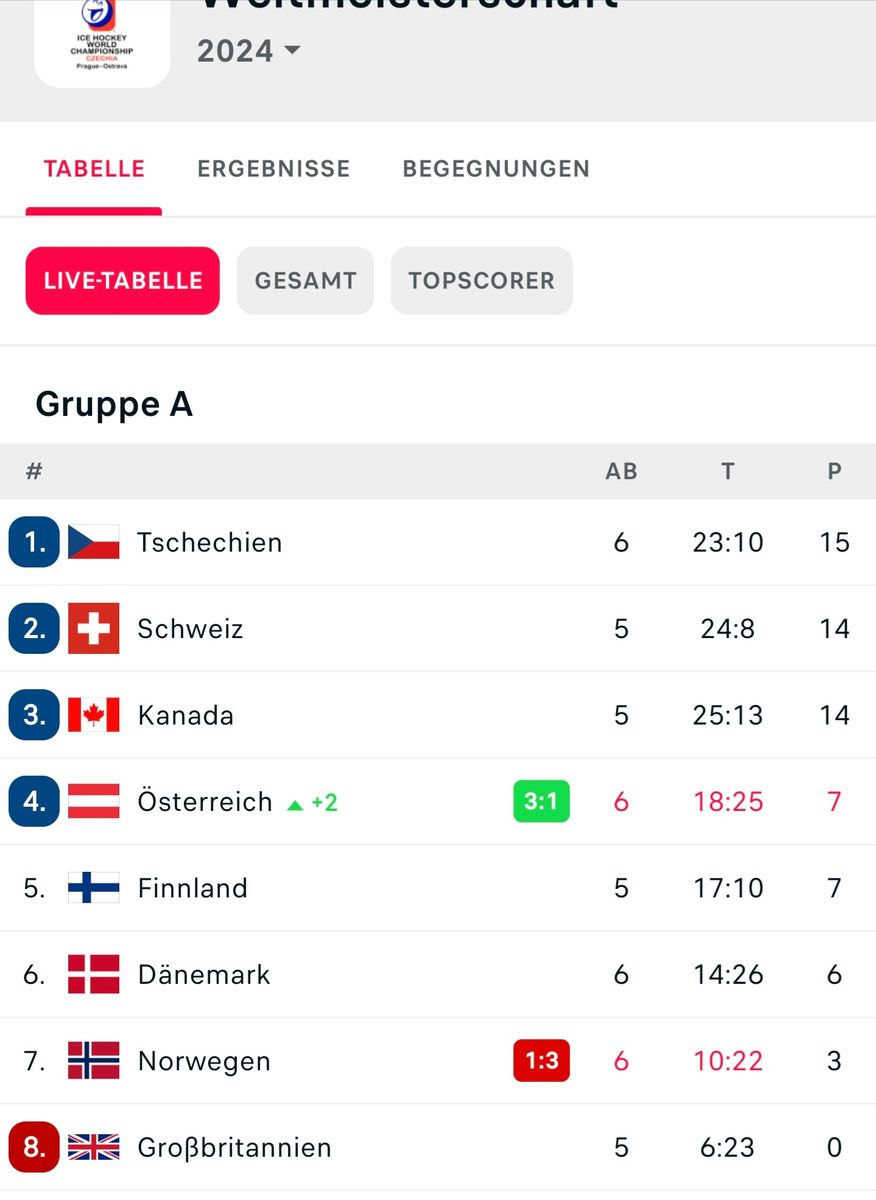The image size is (876, 1200).
Task: Click the Czech flag icon
Action: pyautogui.click(x=94, y=542)
